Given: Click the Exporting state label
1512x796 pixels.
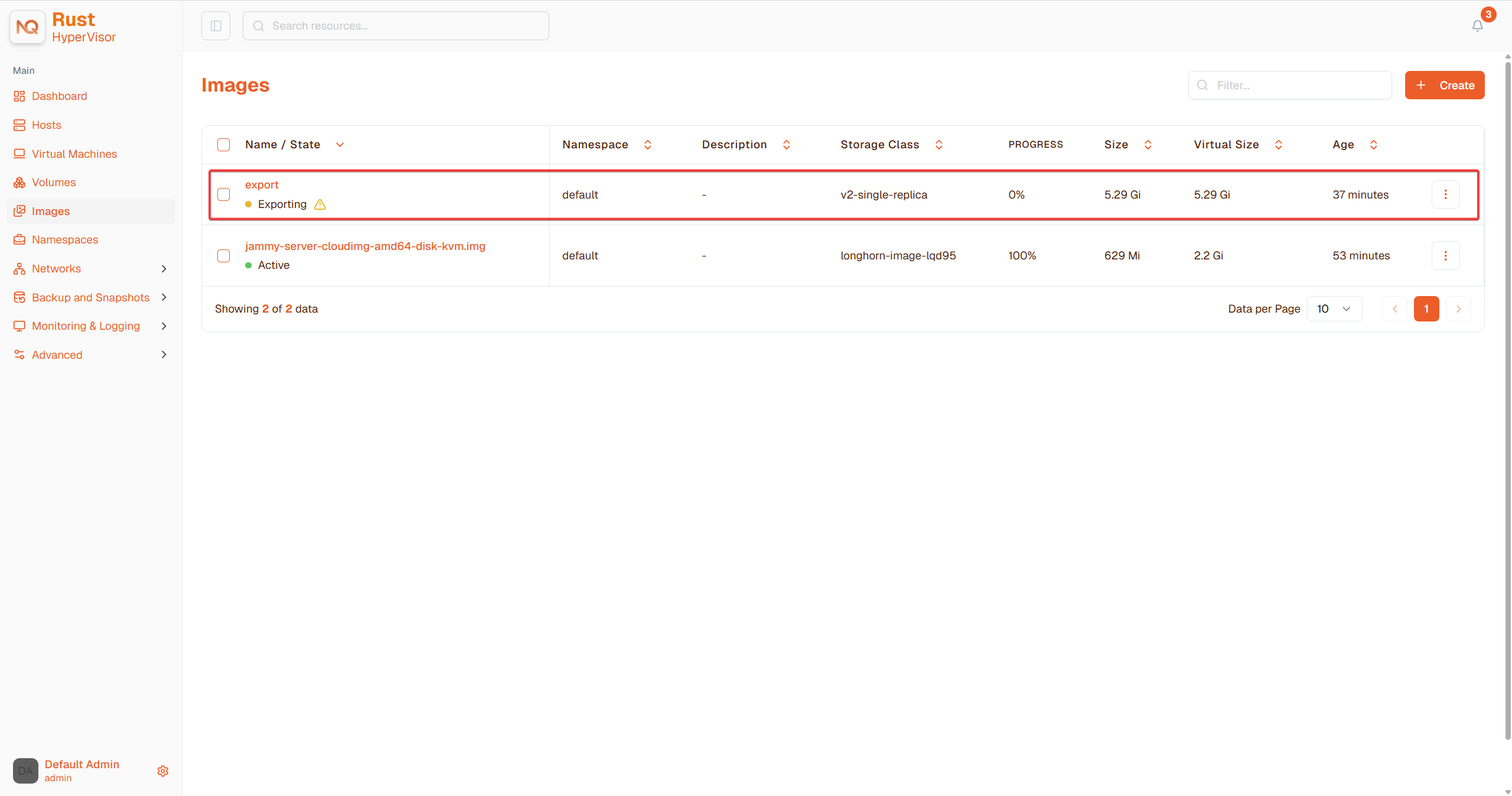Looking at the screenshot, I should click(282, 204).
